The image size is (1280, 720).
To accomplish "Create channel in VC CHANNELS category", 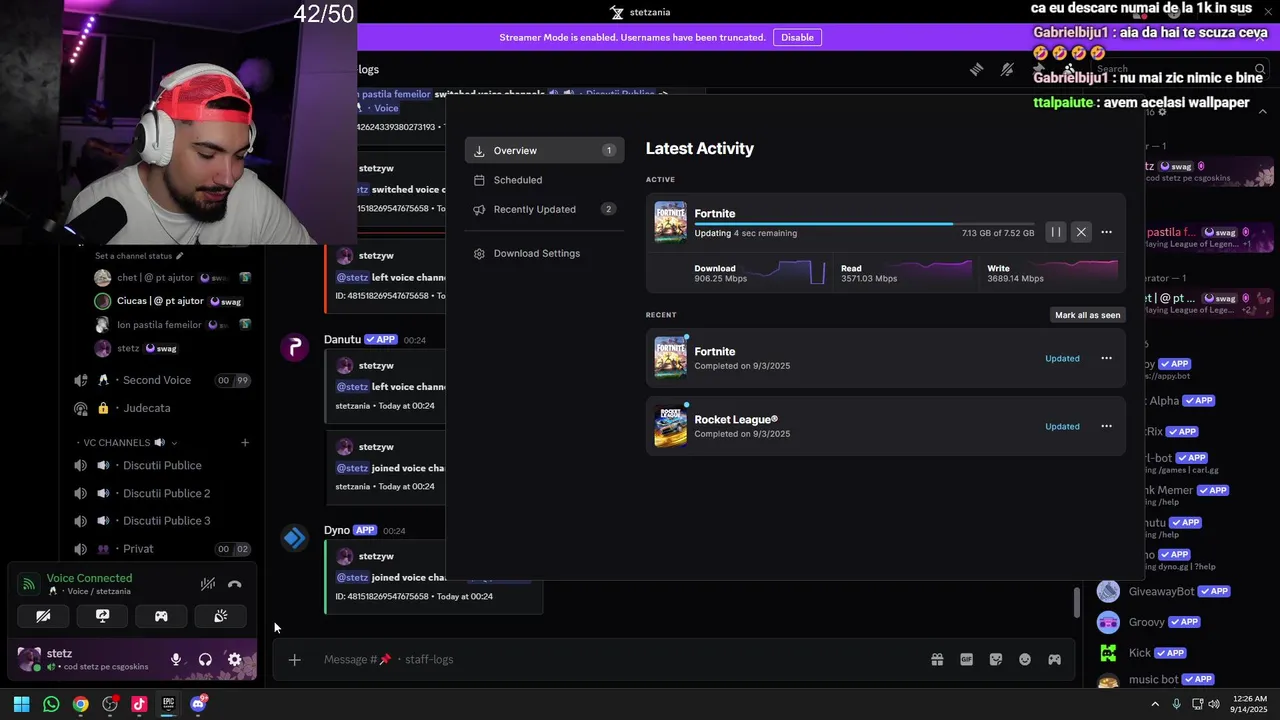I will tap(245, 443).
